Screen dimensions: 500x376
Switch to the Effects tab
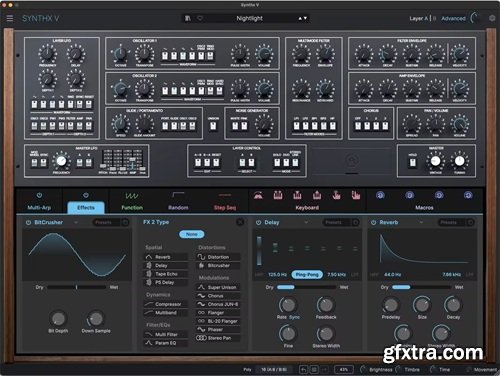[x=86, y=208]
